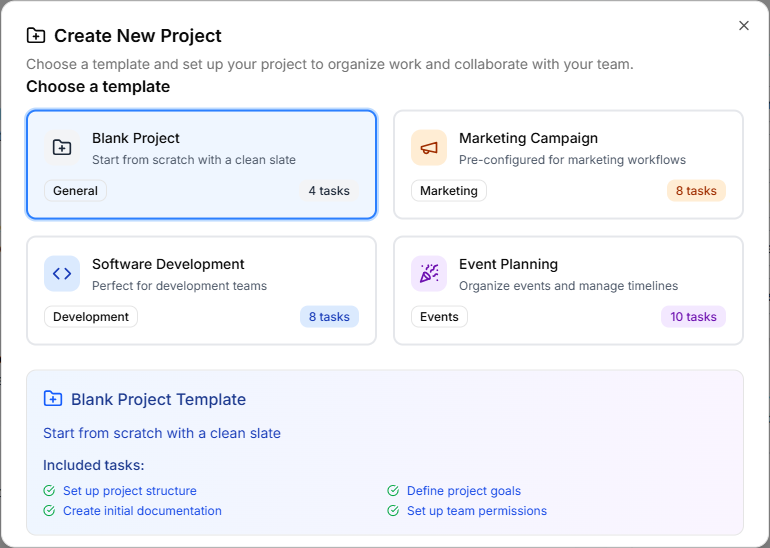Click folder icon next to Blank Project Template
770x548 pixels.
53,399
